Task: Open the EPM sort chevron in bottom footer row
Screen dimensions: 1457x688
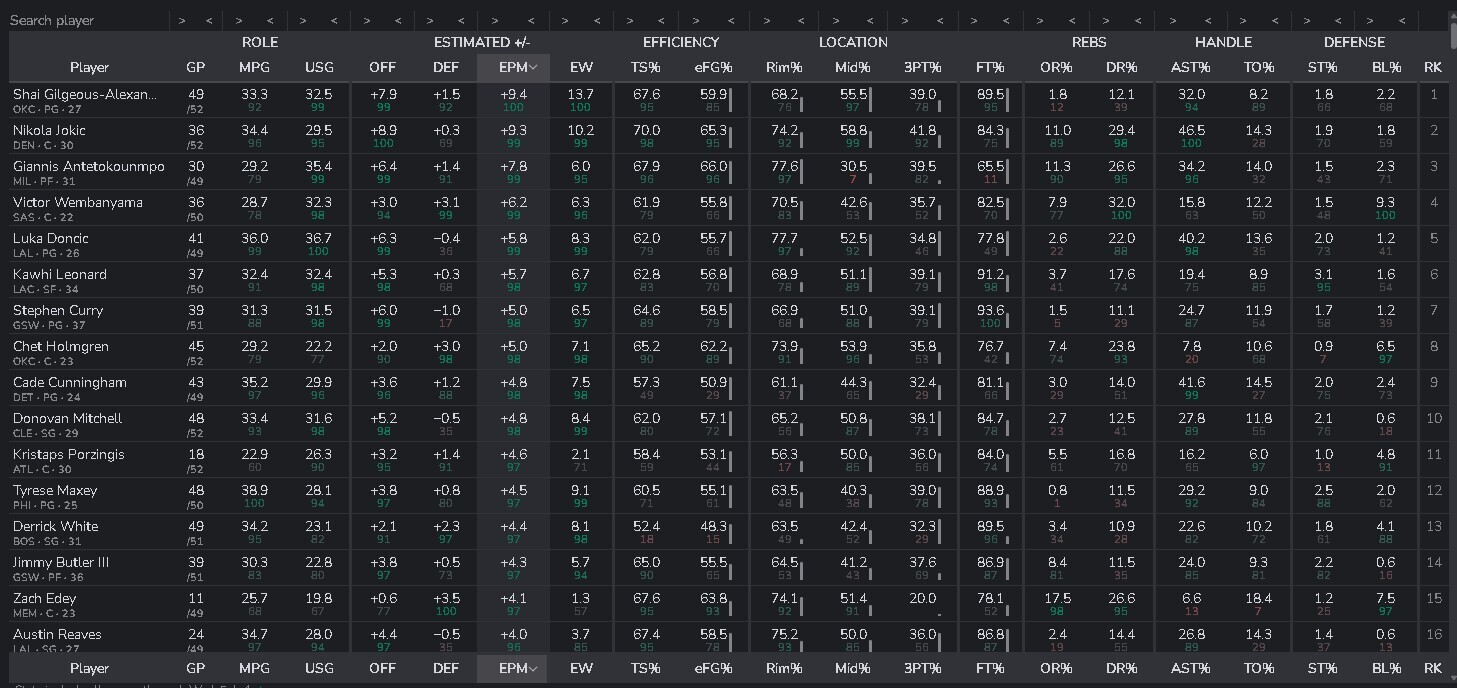Action: pyautogui.click(x=533, y=669)
